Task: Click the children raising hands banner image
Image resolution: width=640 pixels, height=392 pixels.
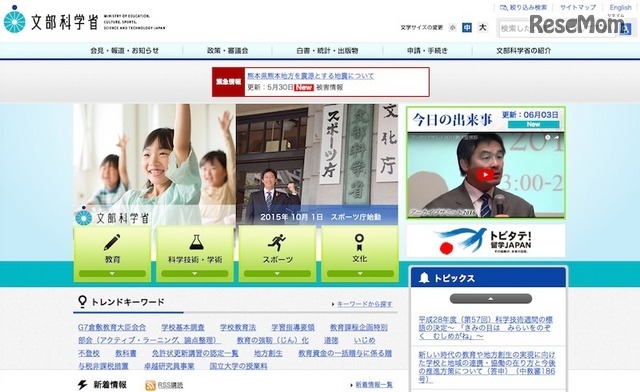Action: (155, 164)
